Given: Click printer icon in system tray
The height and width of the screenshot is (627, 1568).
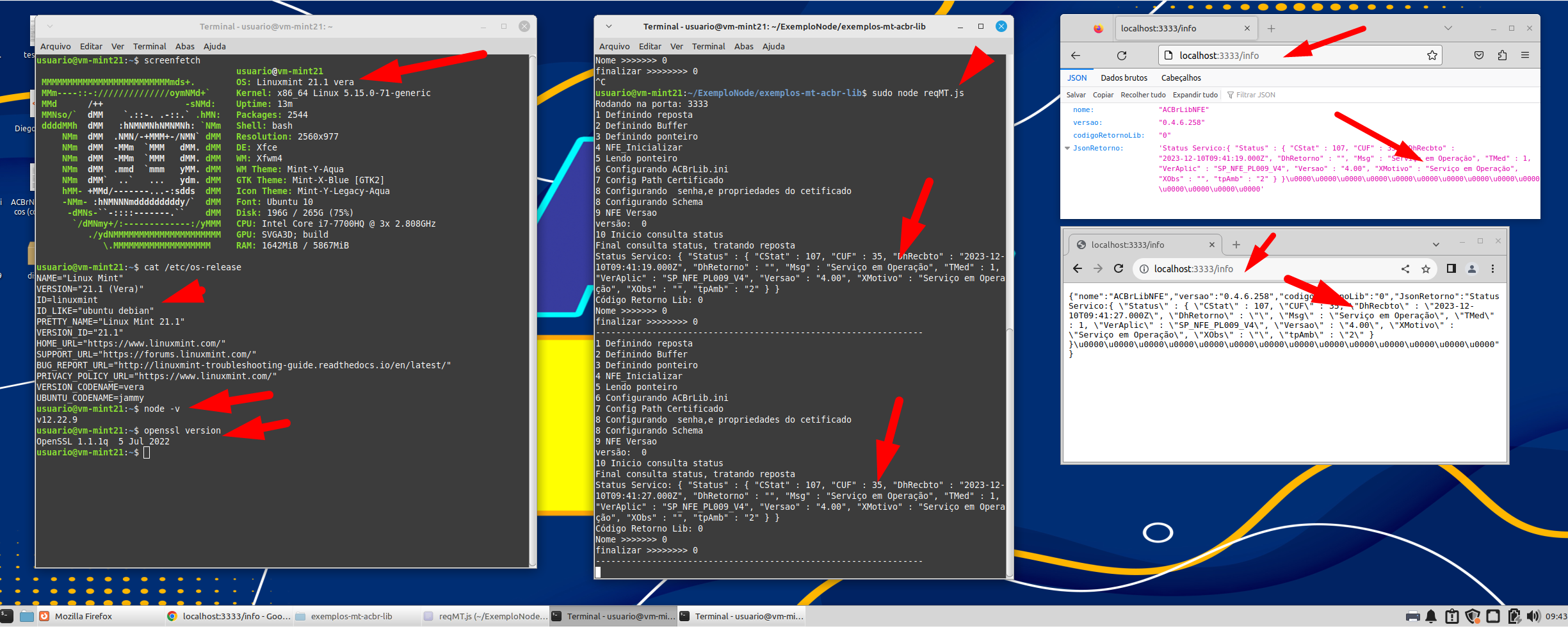Looking at the screenshot, I should click(1412, 616).
